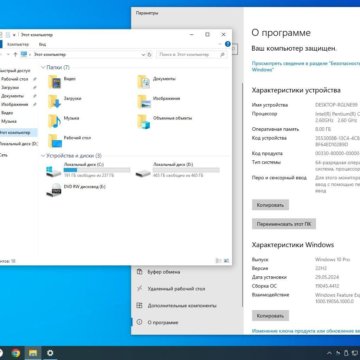Expand the Explorer ribbon chevron
360x360 pixels.
(220, 44)
